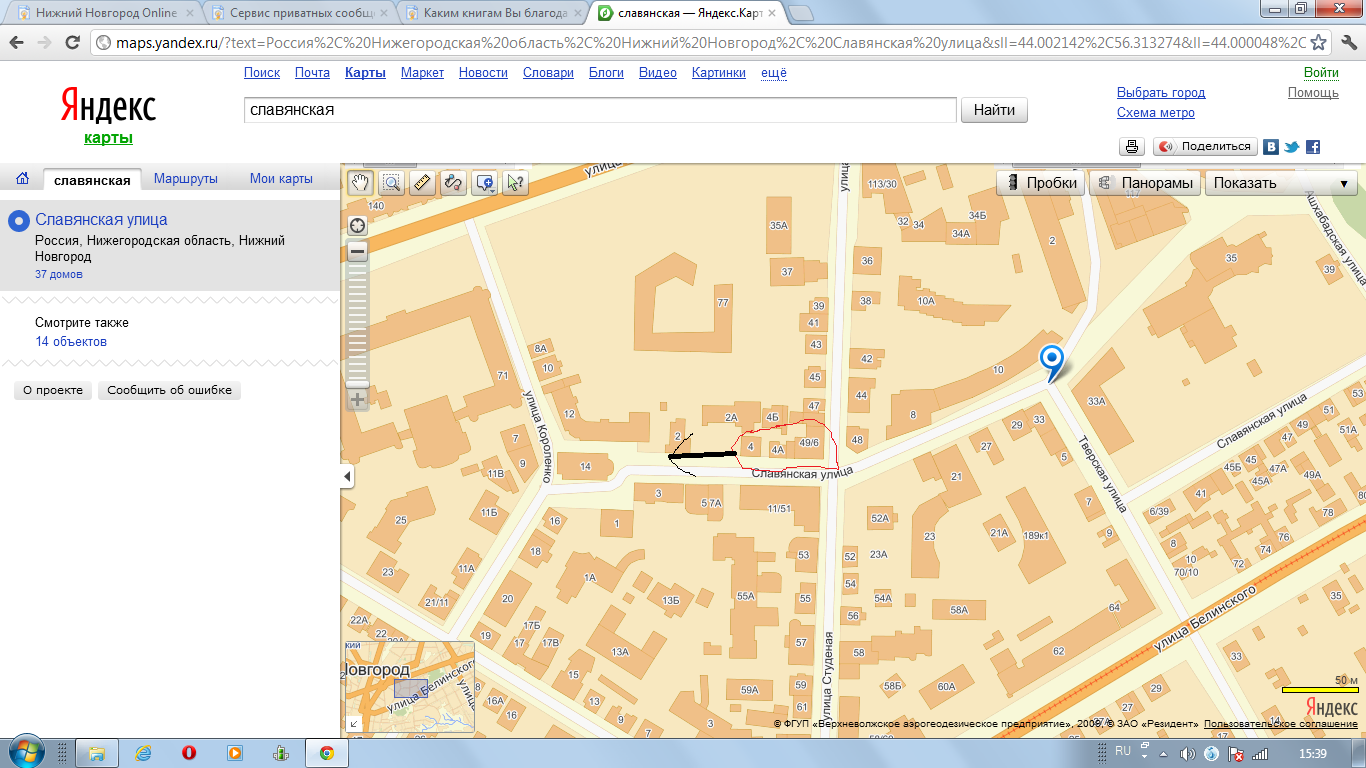Click the Яндекс карты logo
Image resolution: width=1366 pixels, height=768 pixels.
tap(108, 114)
